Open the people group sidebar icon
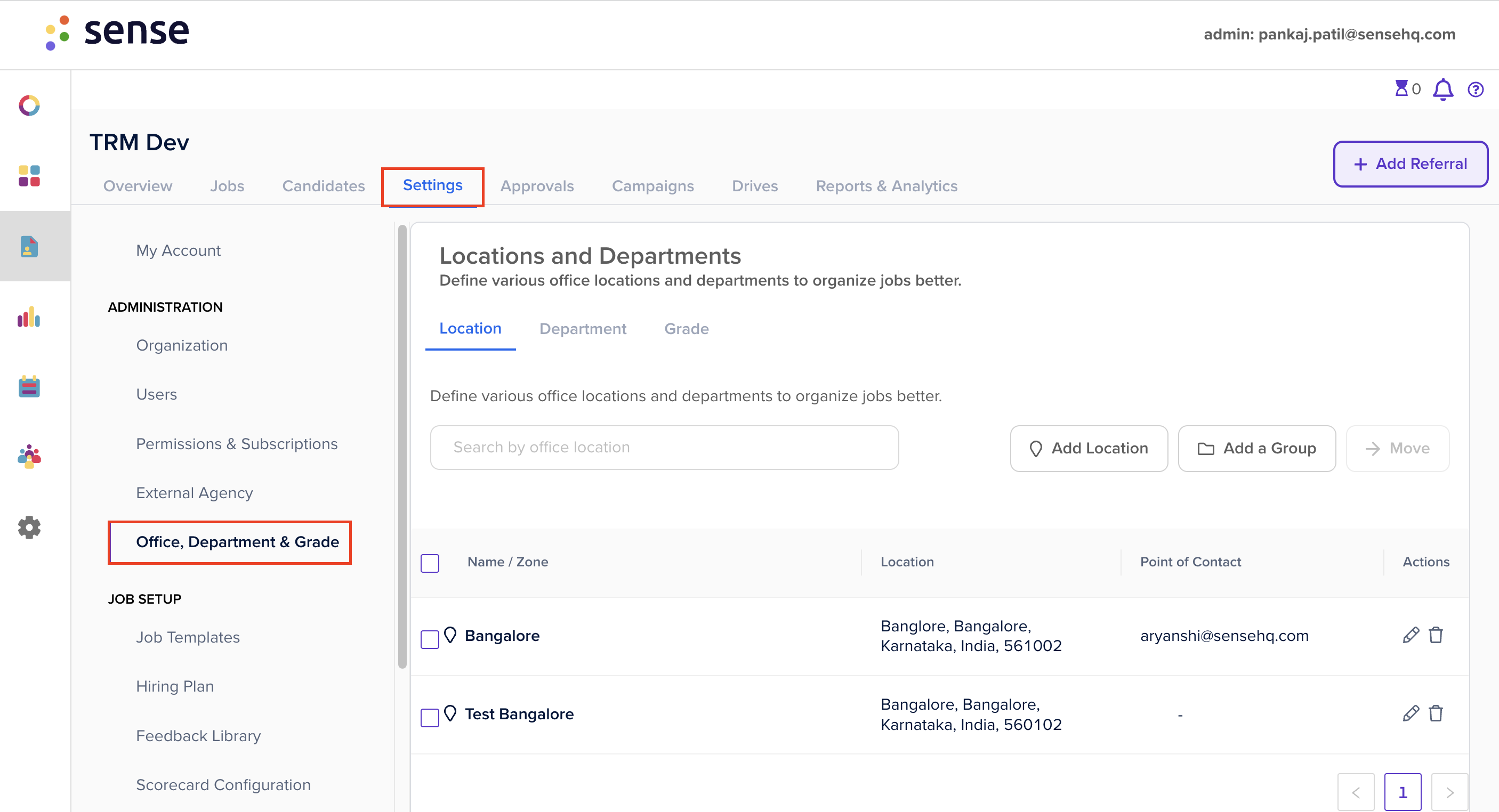The height and width of the screenshot is (812, 1499). click(29, 457)
